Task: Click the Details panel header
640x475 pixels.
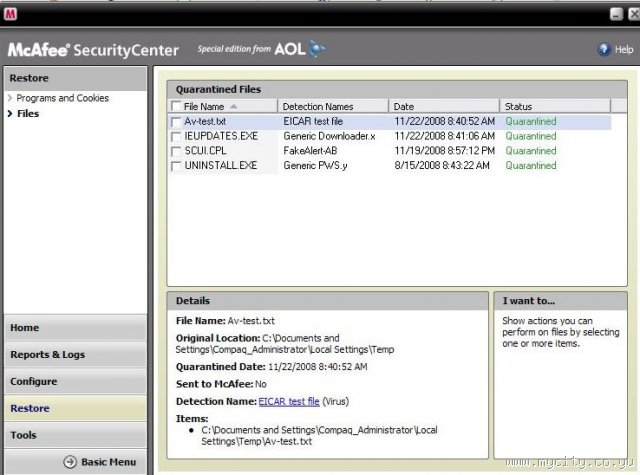Action: (327, 301)
